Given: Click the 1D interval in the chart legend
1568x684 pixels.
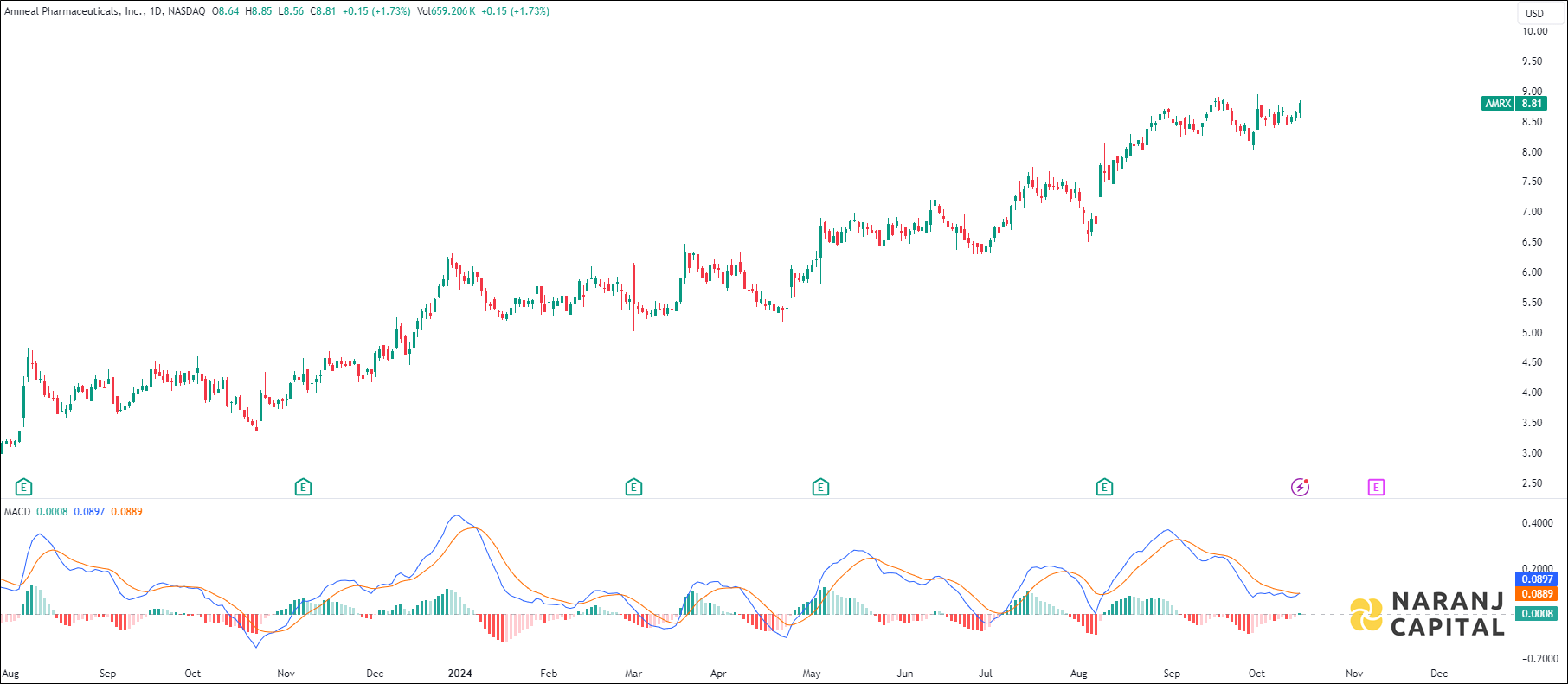Looking at the screenshot, I should (156, 11).
